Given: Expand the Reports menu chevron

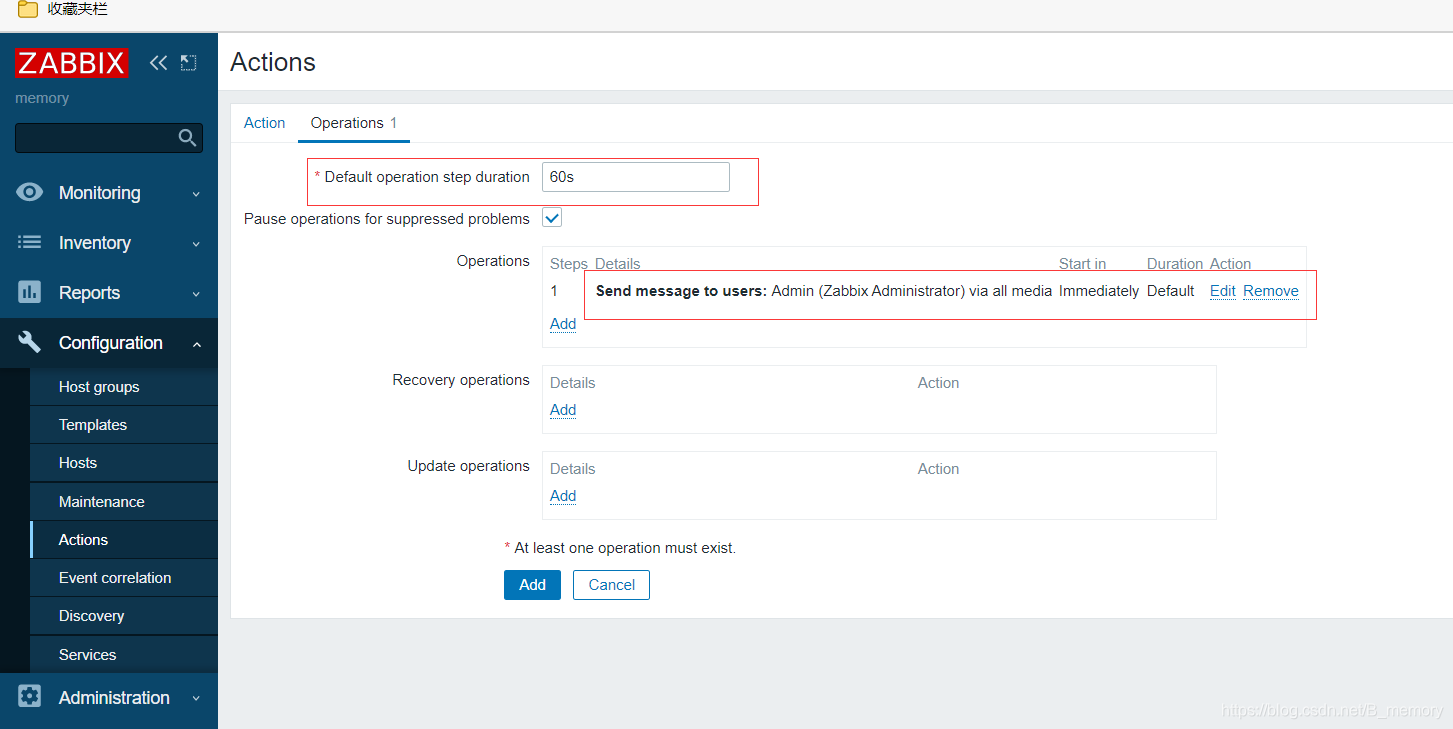Looking at the screenshot, I should 196,294.
